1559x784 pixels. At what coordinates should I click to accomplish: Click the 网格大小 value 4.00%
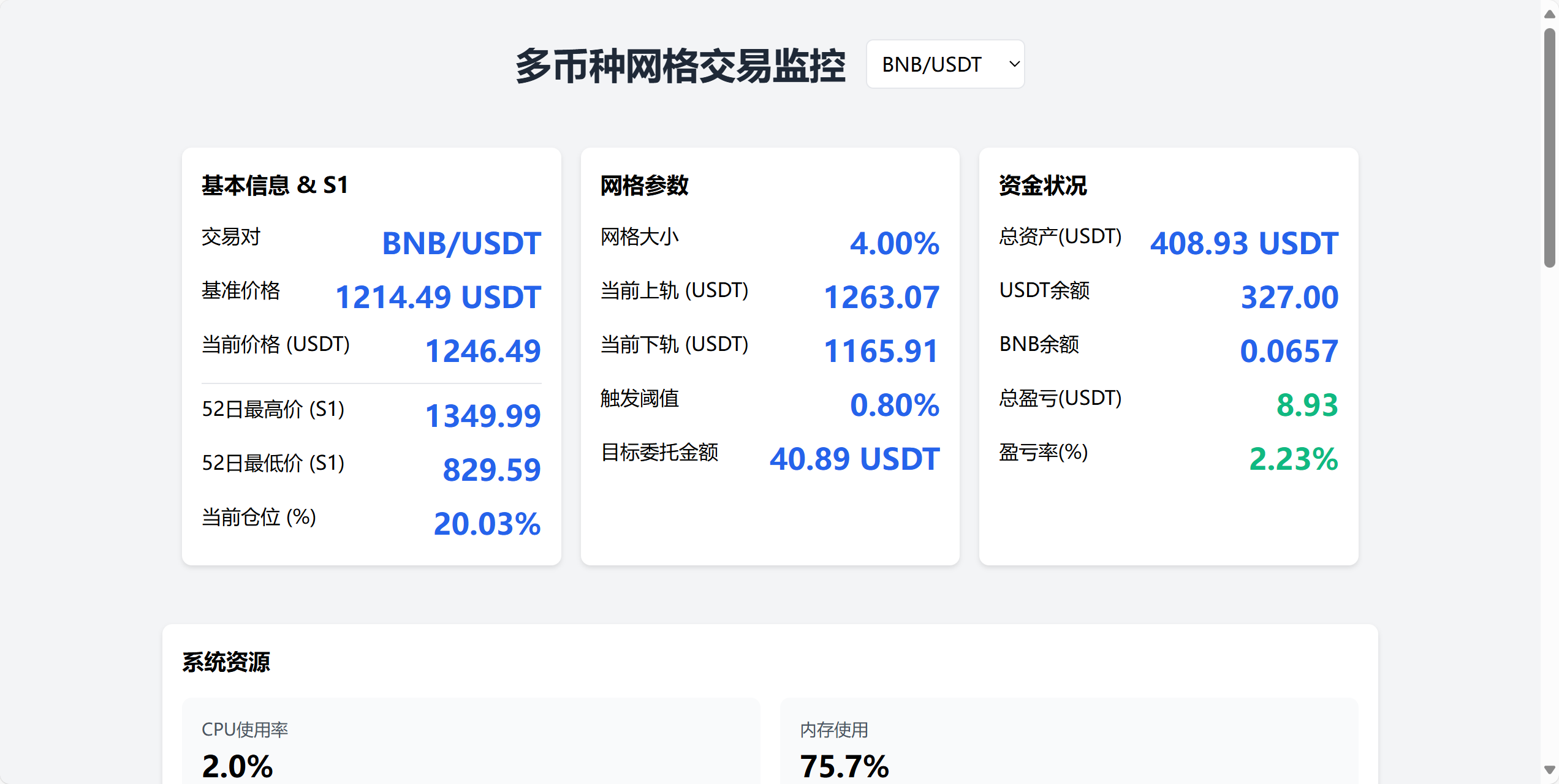coord(895,243)
